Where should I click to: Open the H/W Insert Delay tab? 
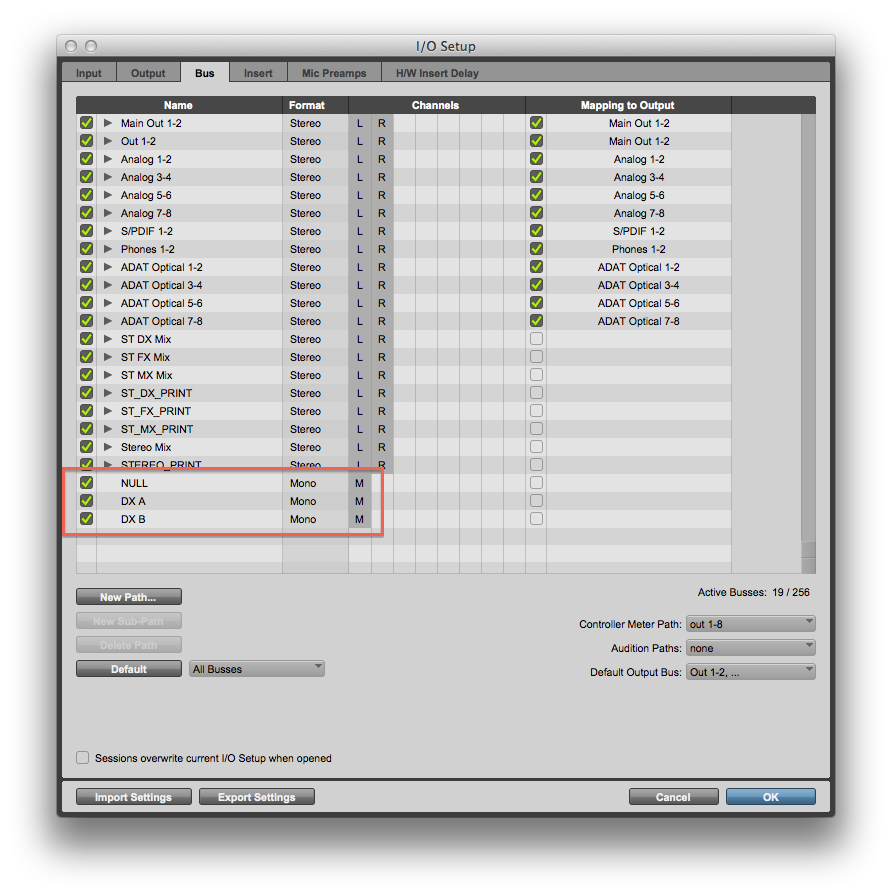437,73
